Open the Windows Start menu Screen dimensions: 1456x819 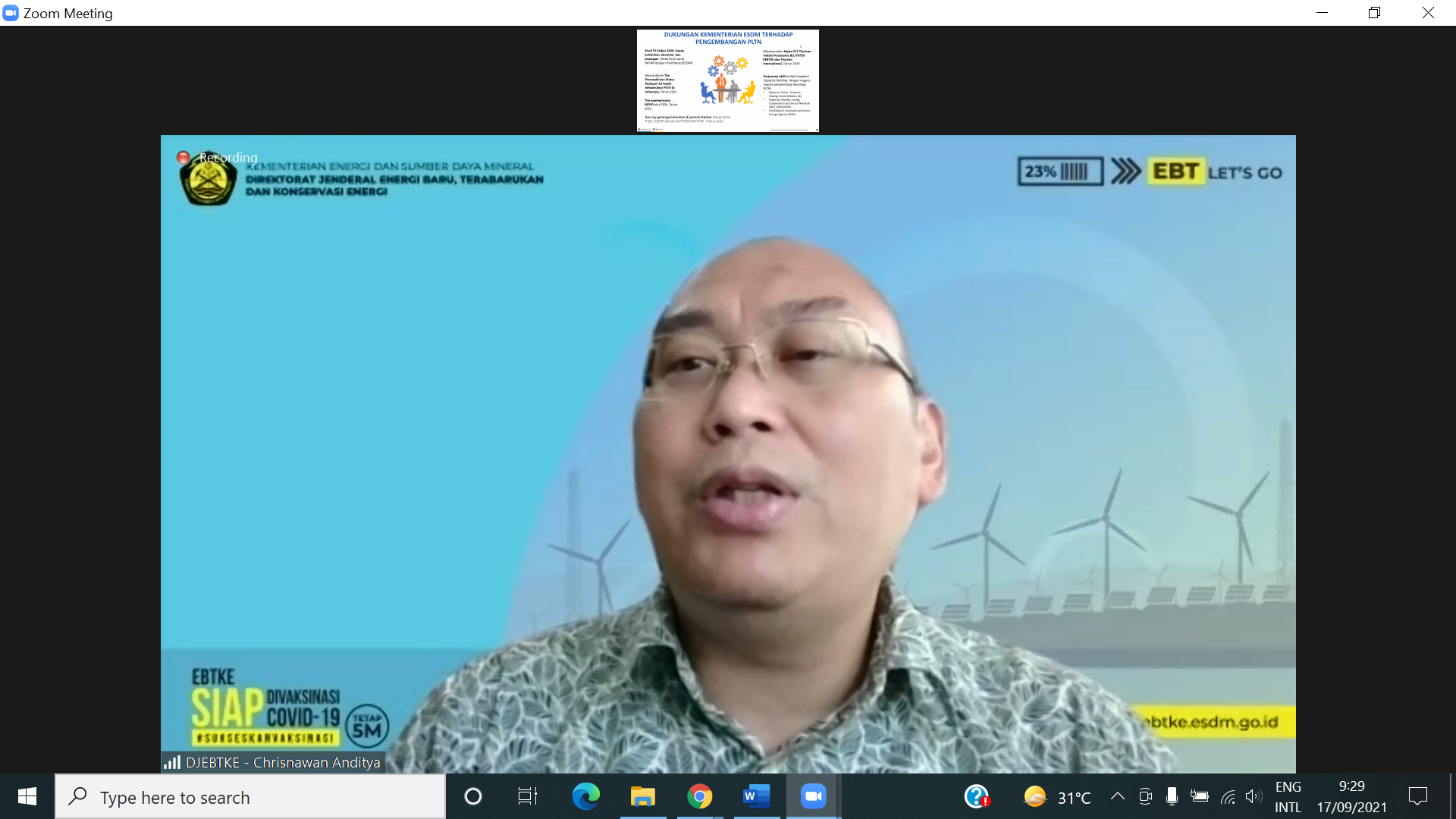pyautogui.click(x=27, y=796)
